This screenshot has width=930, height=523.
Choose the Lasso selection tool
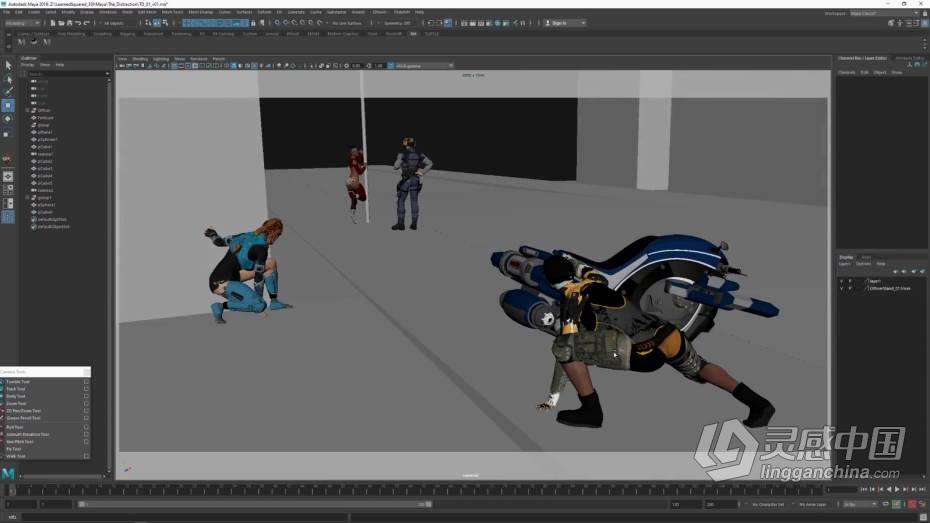pos(8,79)
